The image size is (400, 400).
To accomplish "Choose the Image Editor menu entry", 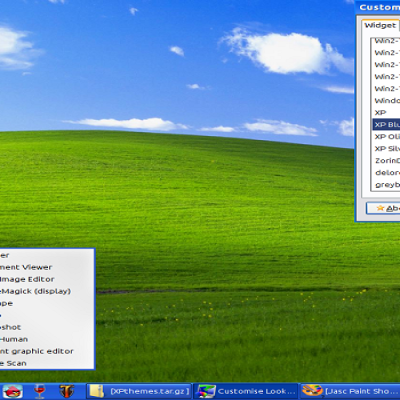I will [47, 279].
